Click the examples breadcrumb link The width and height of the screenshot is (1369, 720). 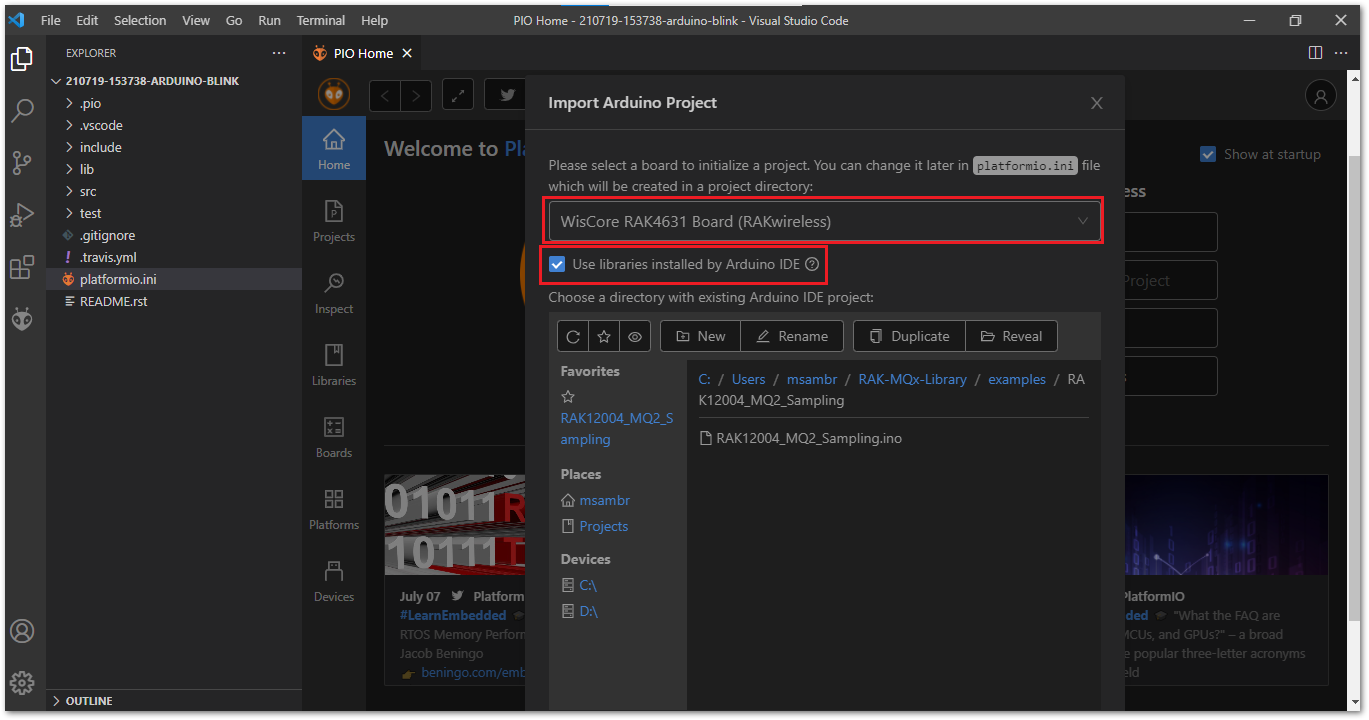tap(1017, 379)
